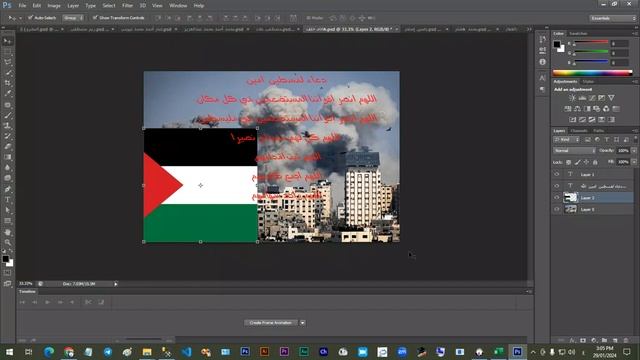
Task: Select the Clone Stamp tool
Action: pos(8,126)
